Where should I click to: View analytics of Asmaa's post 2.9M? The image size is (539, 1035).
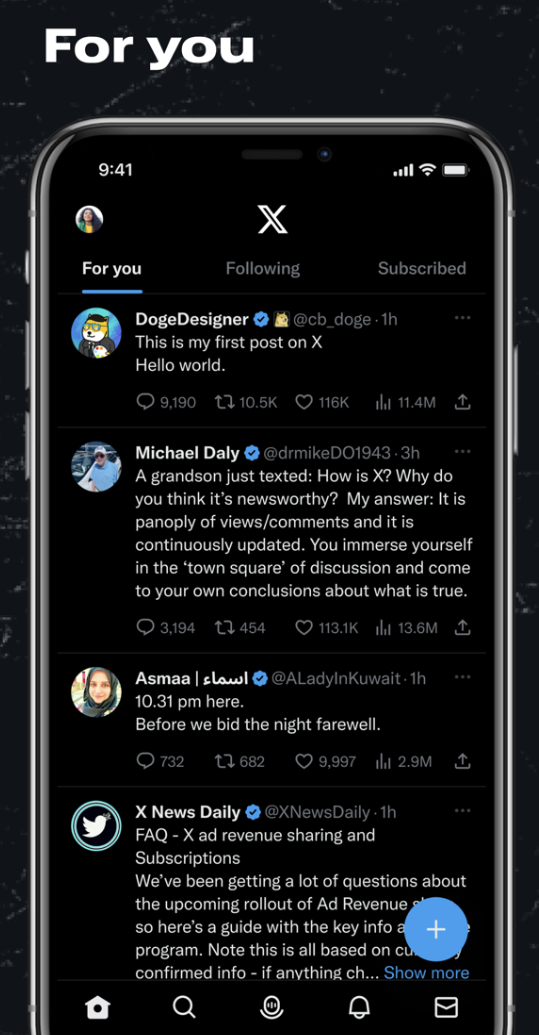(383, 762)
